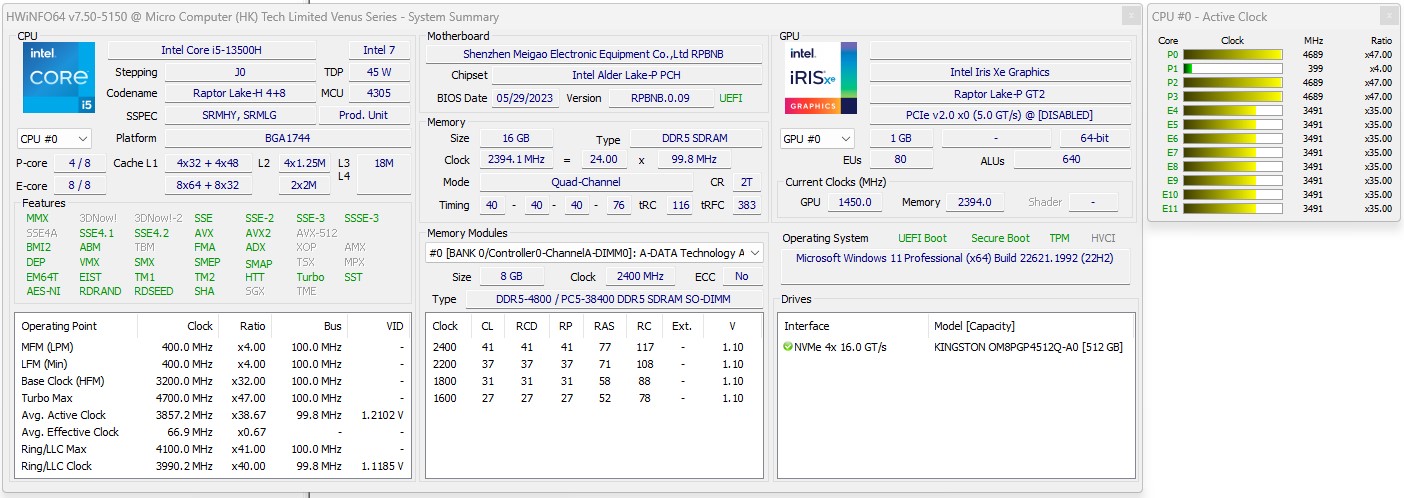Screen dimensions: 1404x498
Task: Click the Intel 7 process node field
Action: click(x=379, y=50)
